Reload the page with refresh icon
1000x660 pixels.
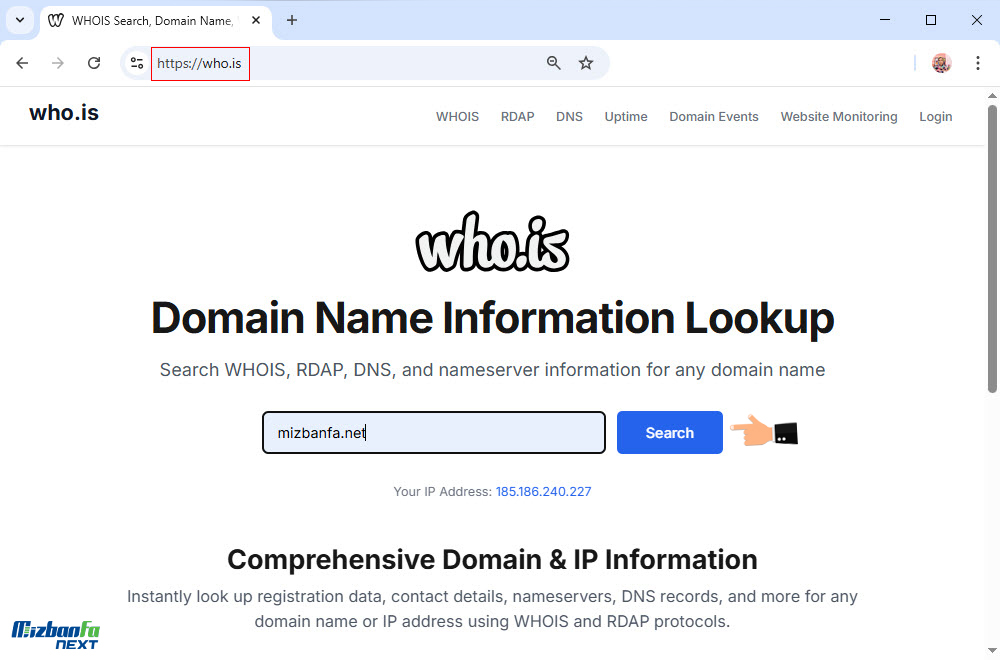(x=94, y=63)
